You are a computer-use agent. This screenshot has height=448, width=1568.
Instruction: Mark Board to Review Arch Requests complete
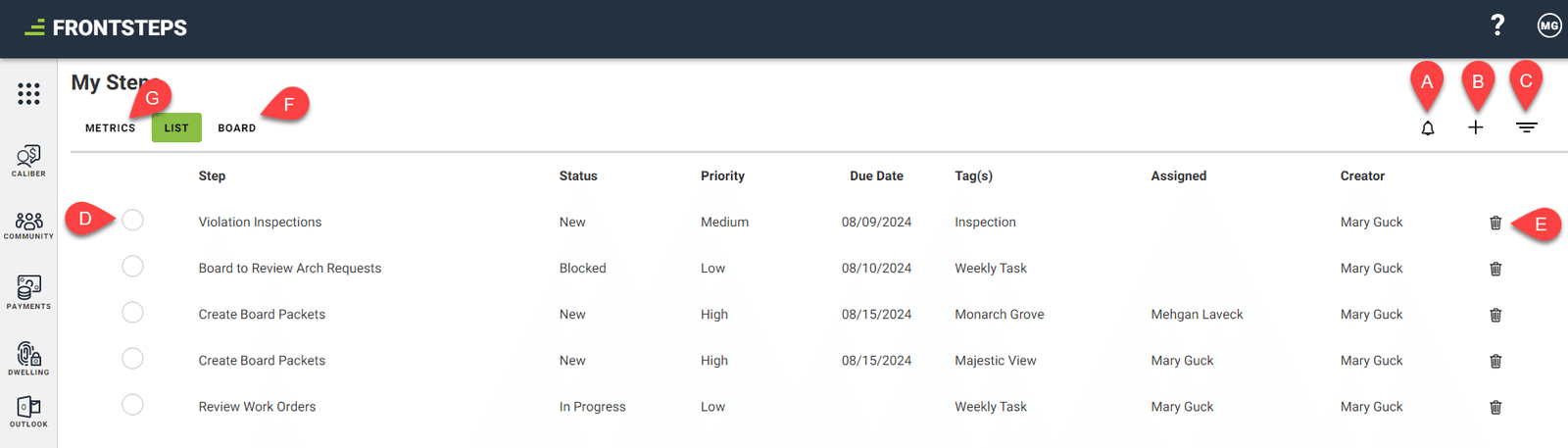(132, 266)
